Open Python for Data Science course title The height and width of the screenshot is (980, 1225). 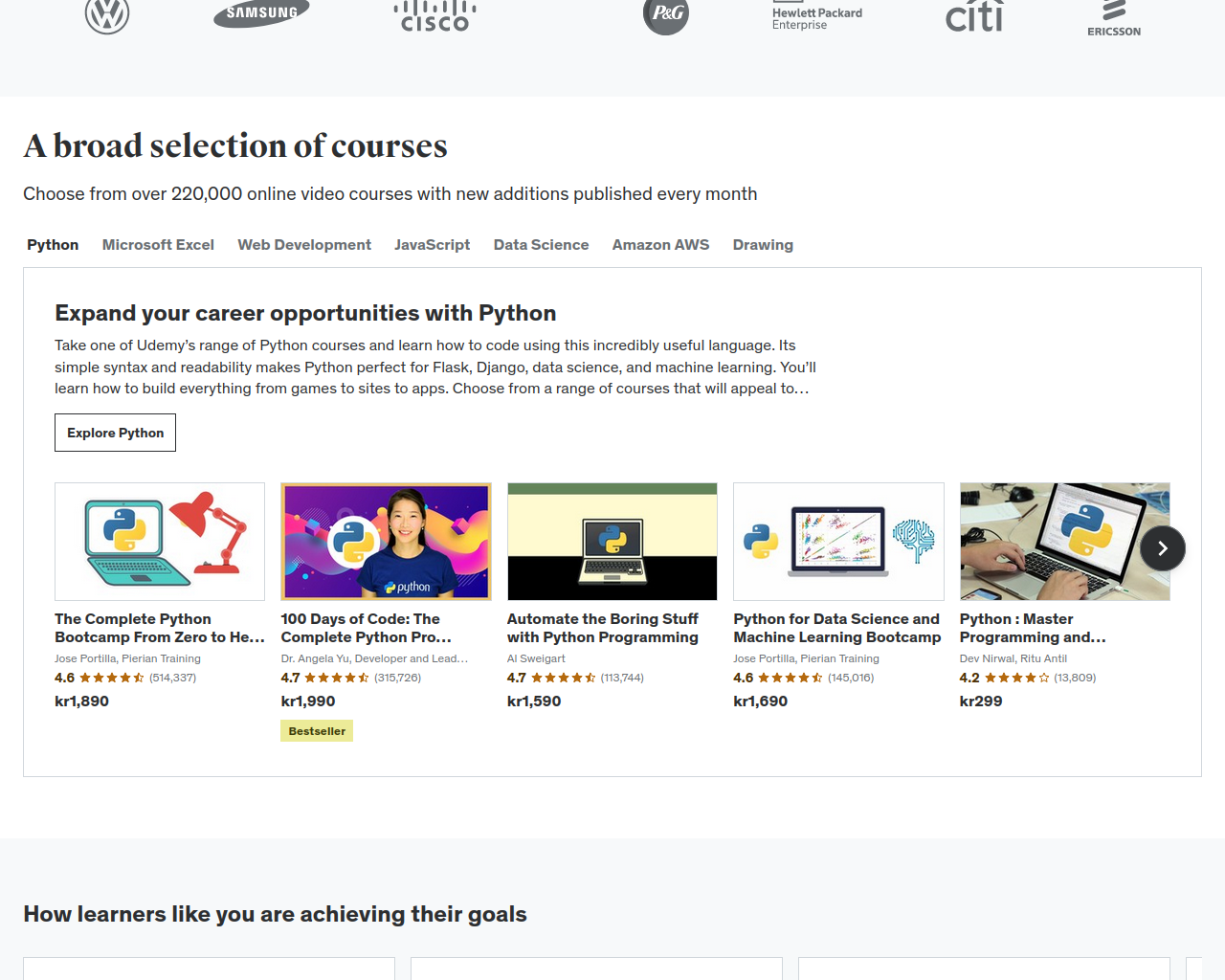point(837,628)
